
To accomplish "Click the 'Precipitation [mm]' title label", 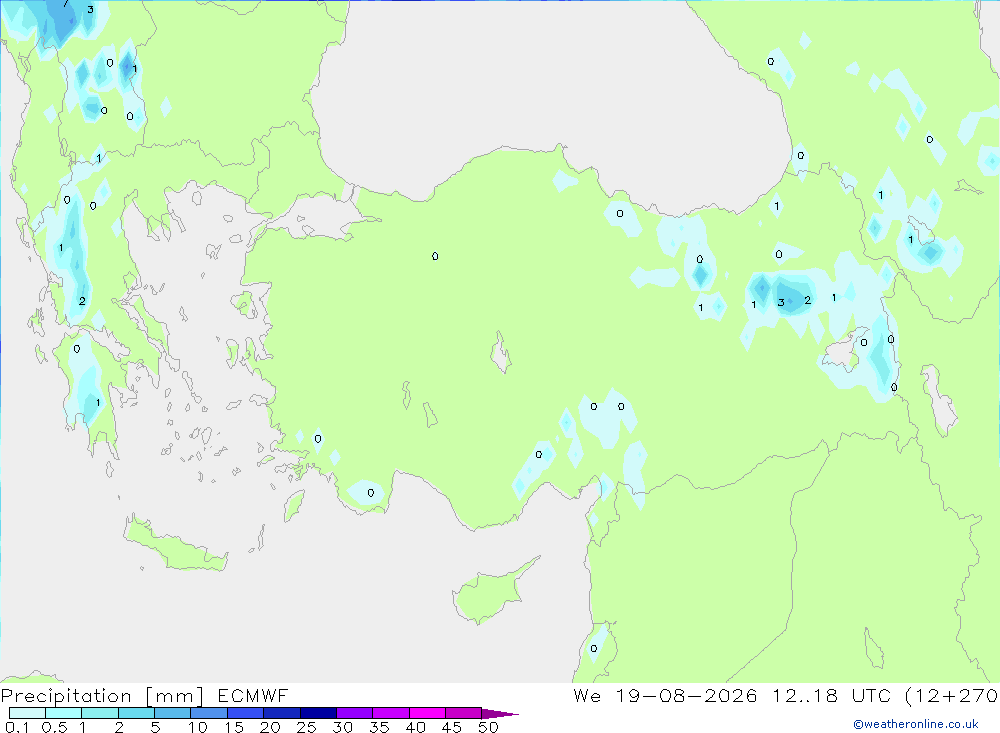I will [x=102, y=696].
